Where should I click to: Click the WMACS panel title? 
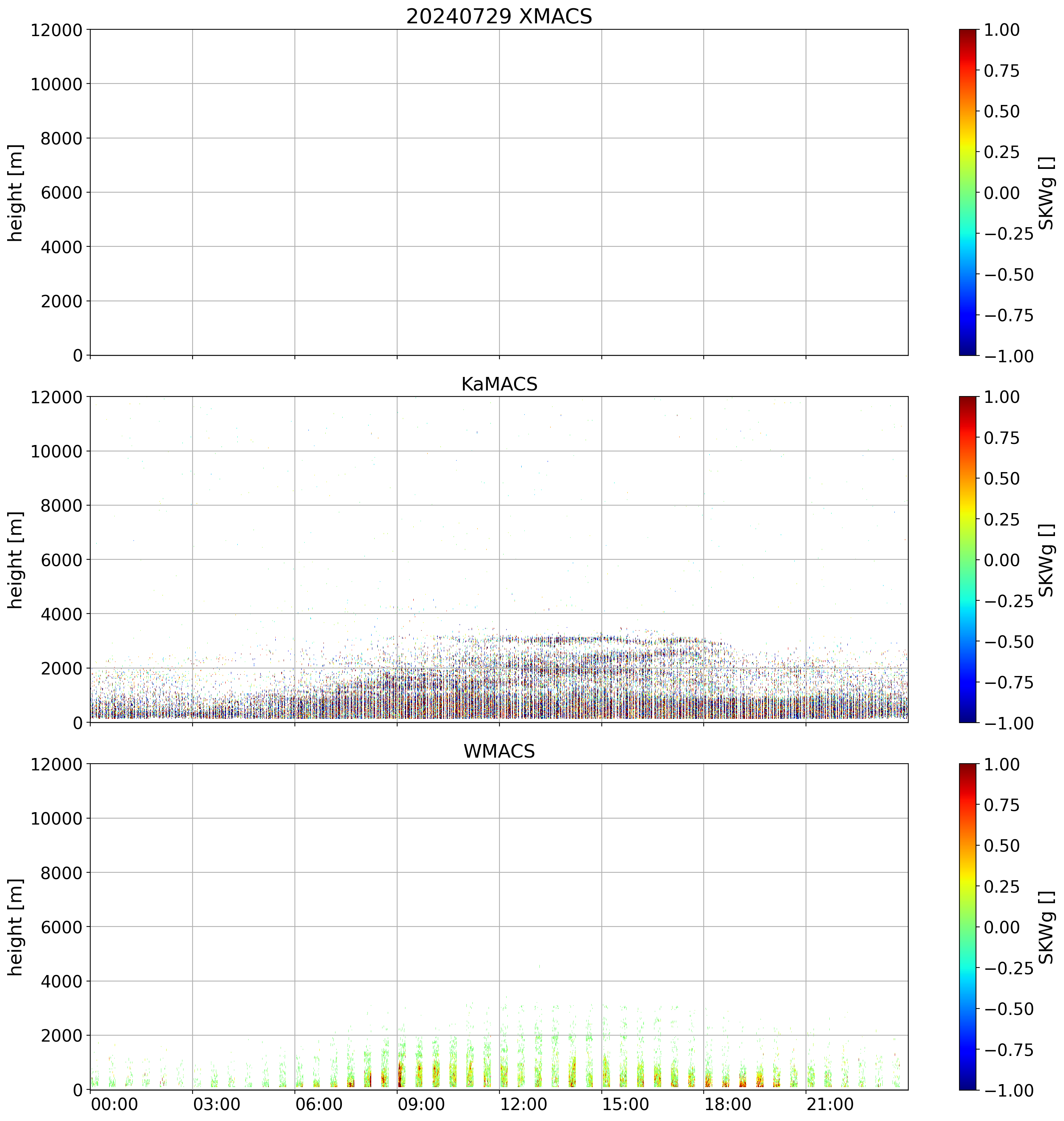(x=499, y=751)
